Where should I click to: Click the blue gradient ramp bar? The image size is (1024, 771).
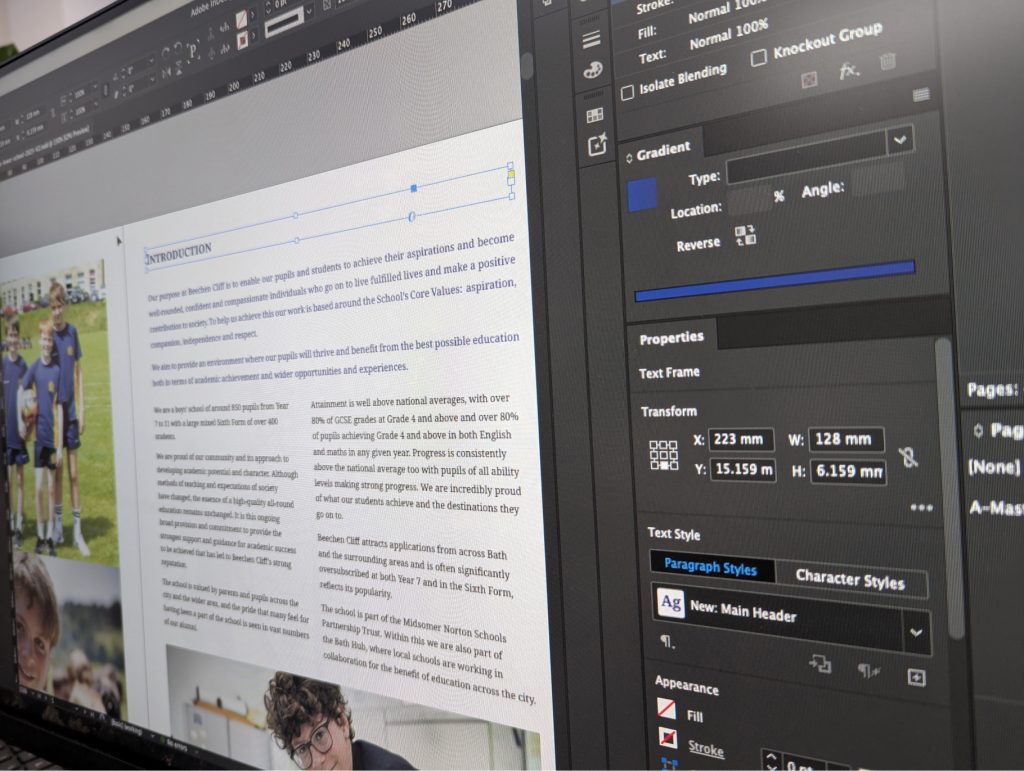click(x=774, y=283)
